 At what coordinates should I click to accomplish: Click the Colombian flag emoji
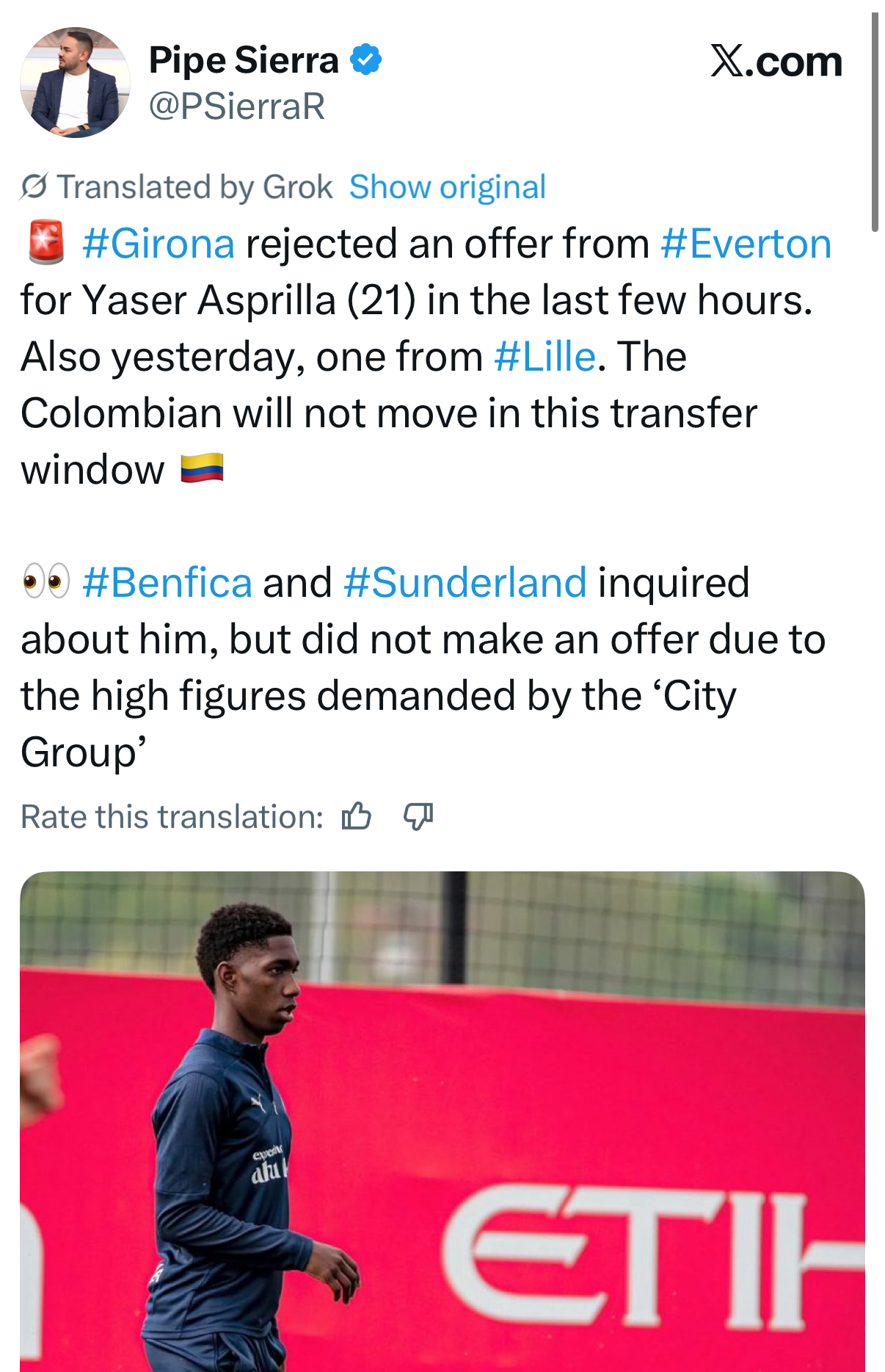click(x=202, y=468)
